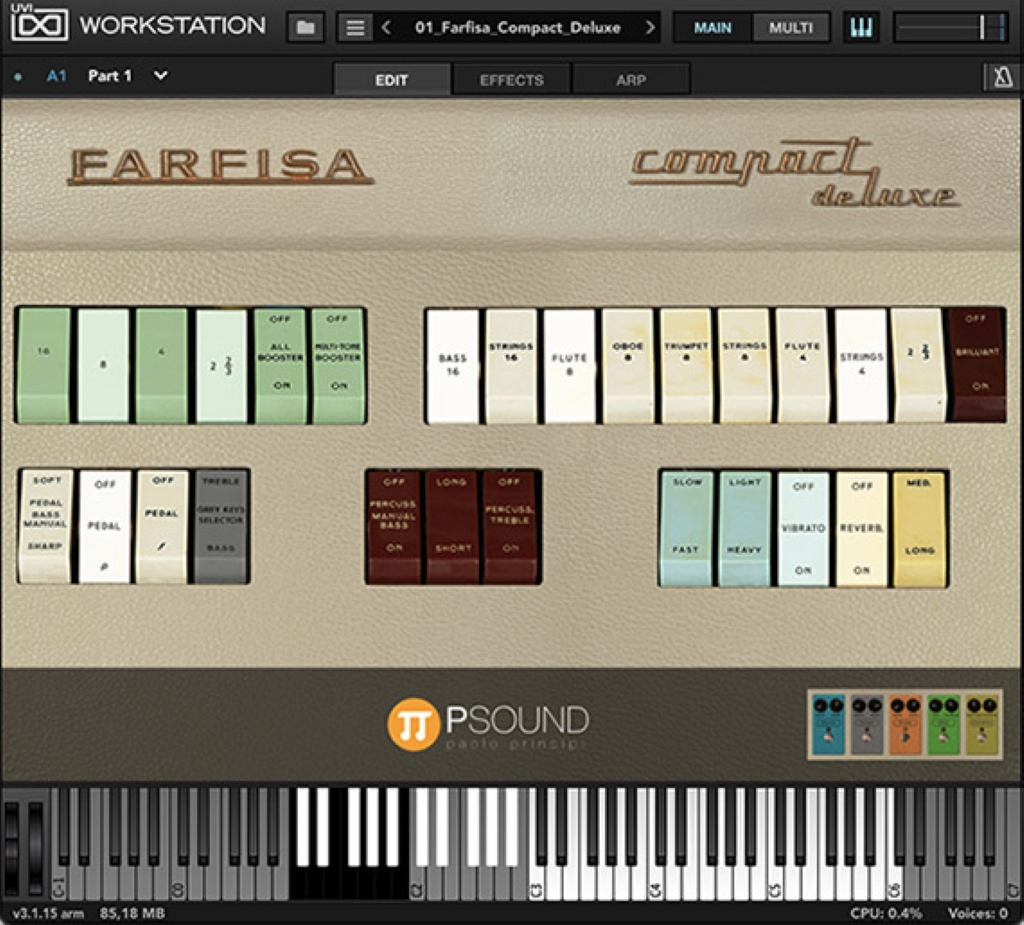The image size is (1024, 925).
Task: Turn on the Vibrato rocker
Action: click(x=803, y=529)
